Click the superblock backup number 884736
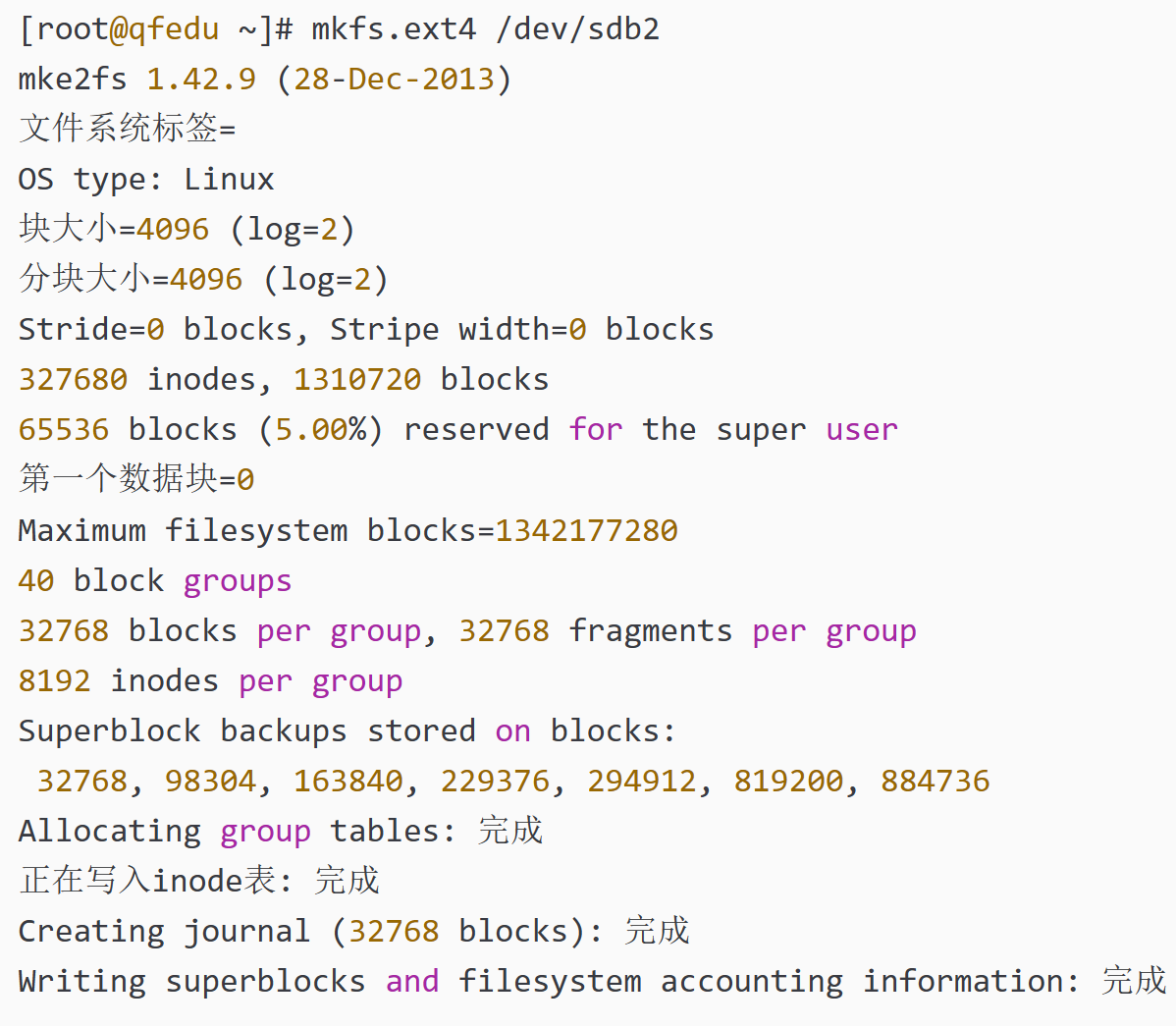The image size is (1176, 1027). coord(935,781)
